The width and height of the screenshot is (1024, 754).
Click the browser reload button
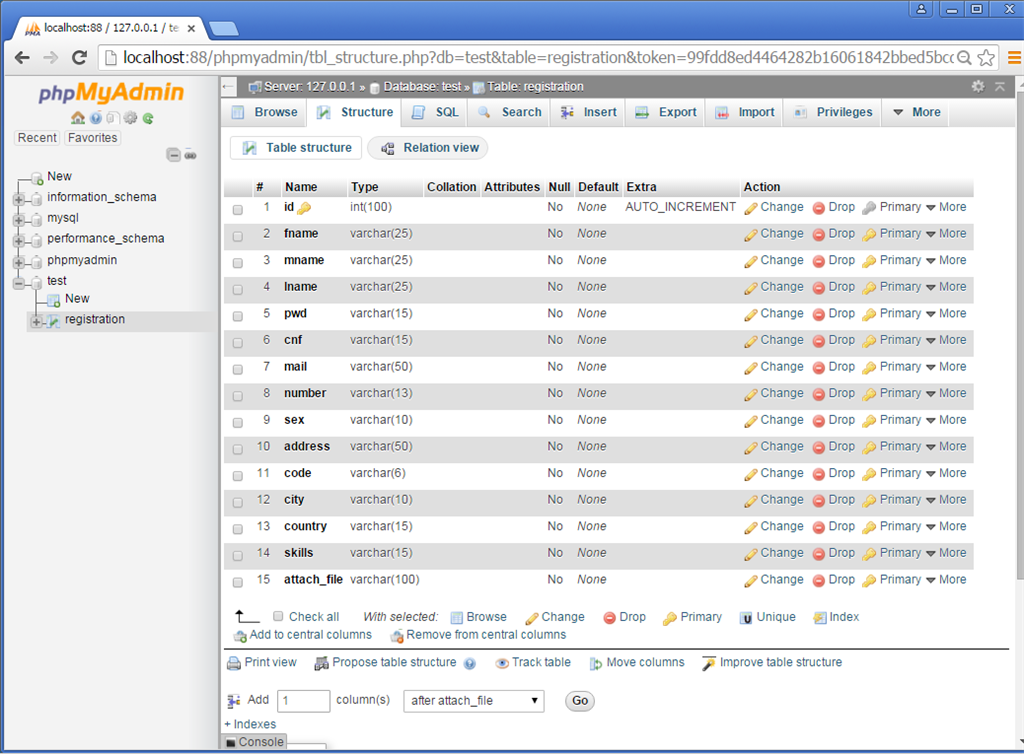click(x=80, y=57)
